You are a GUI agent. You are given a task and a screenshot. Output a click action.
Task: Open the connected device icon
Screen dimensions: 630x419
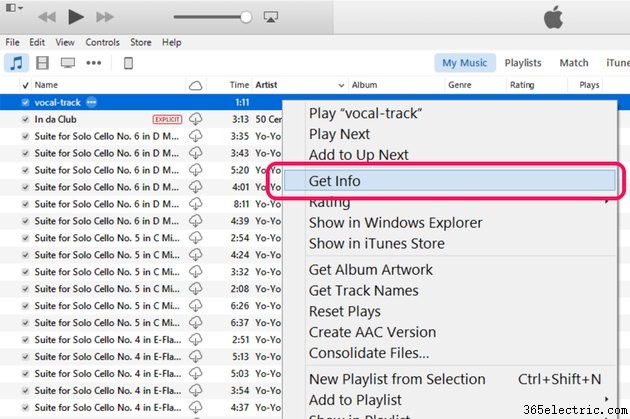coord(128,63)
